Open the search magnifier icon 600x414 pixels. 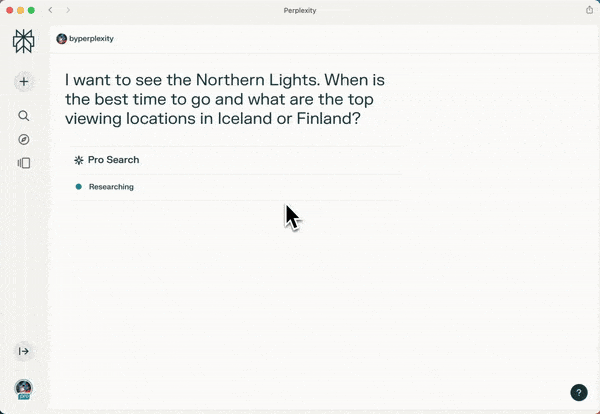coord(24,116)
